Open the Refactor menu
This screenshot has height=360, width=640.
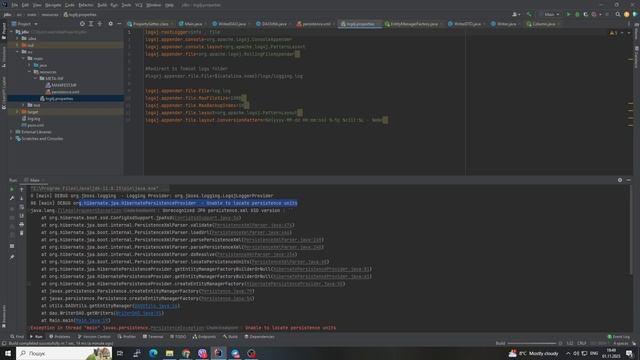[x=86, y=5]
